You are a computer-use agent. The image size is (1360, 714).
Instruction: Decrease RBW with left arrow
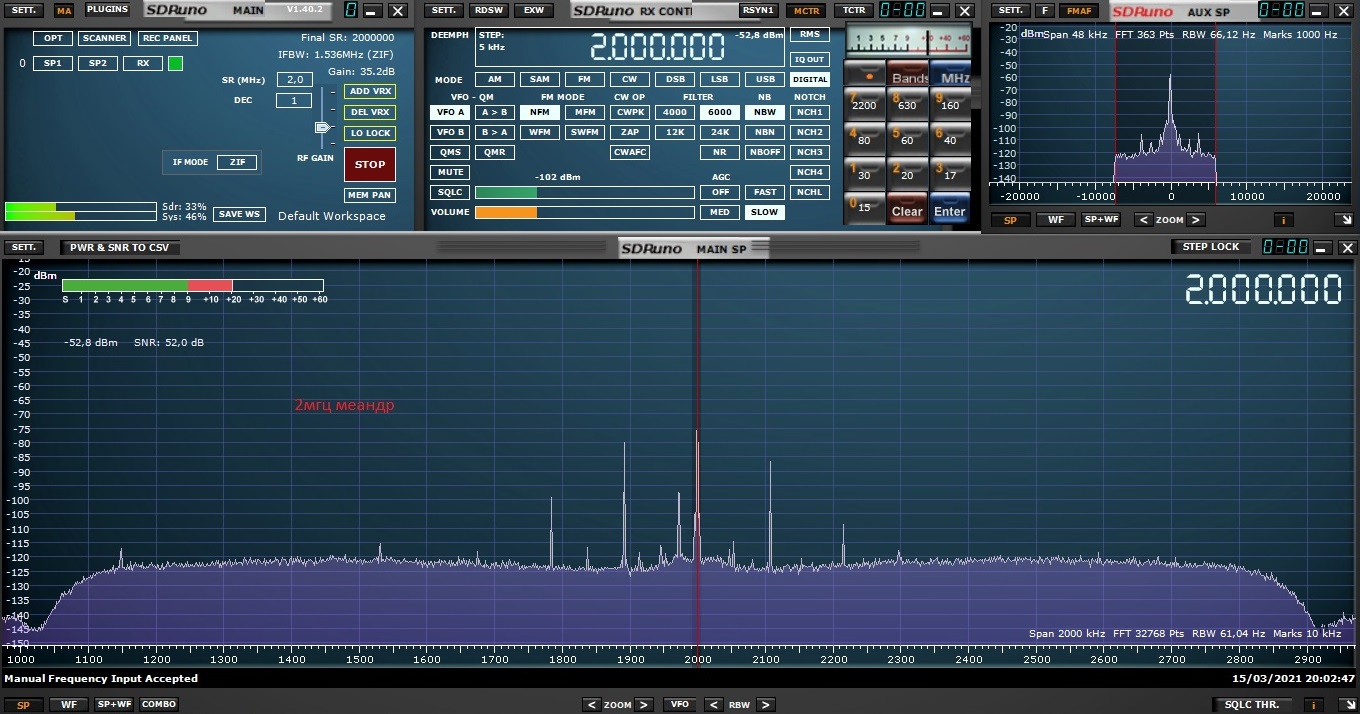(713, 705)
